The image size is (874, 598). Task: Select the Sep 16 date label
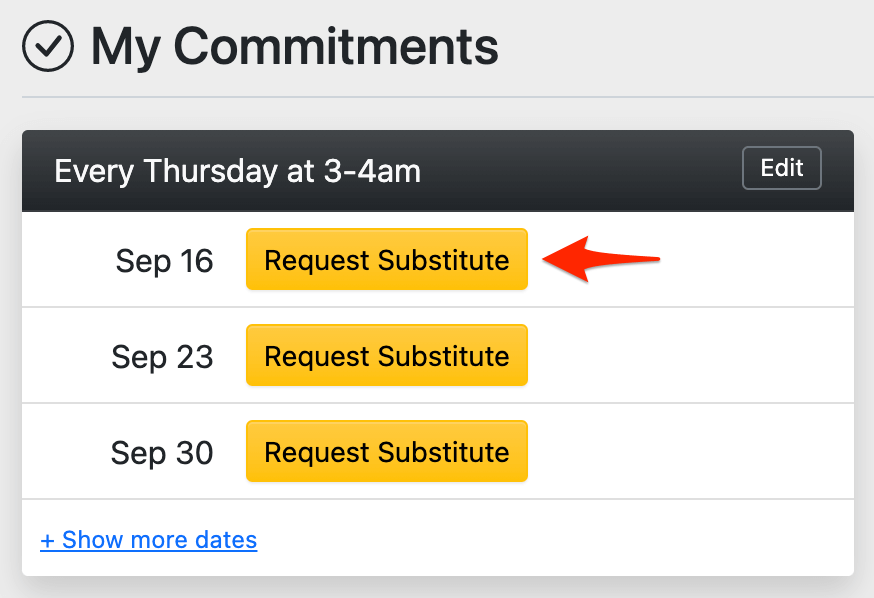(x=164, y=261)
